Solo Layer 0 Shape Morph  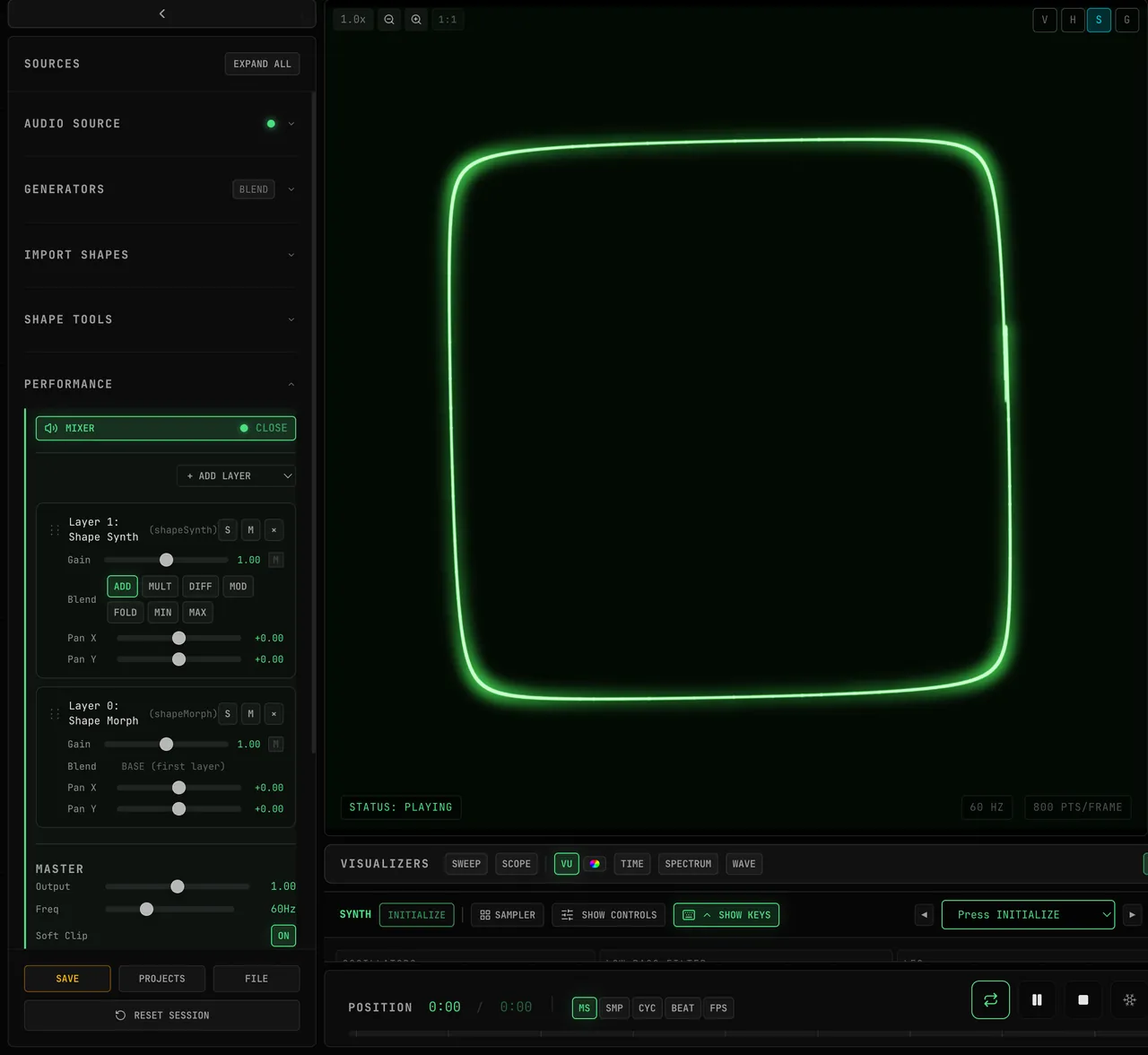228,714
